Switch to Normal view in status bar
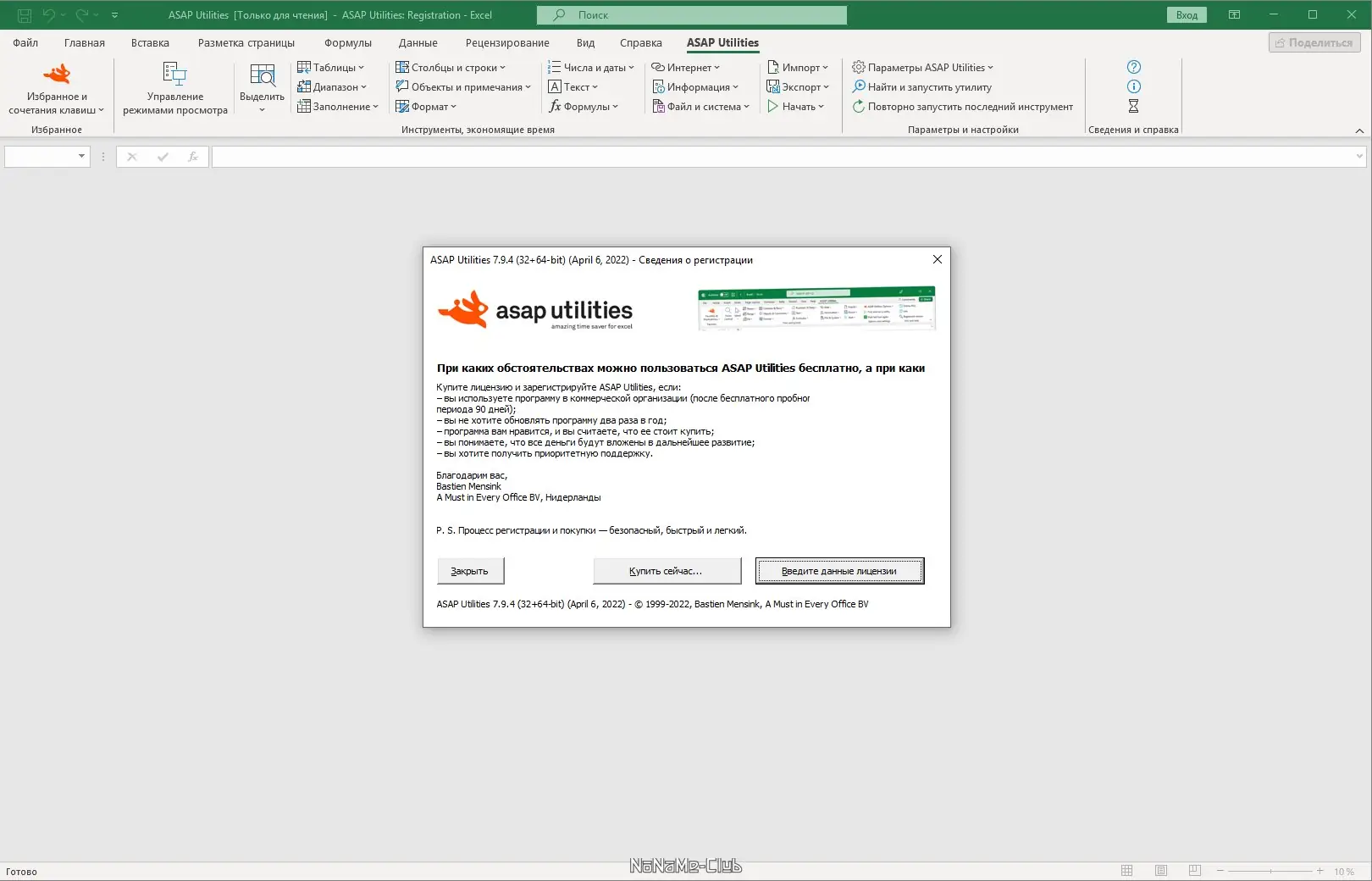The width and height of the screenshot is (1372, 881). [1127, 871]
